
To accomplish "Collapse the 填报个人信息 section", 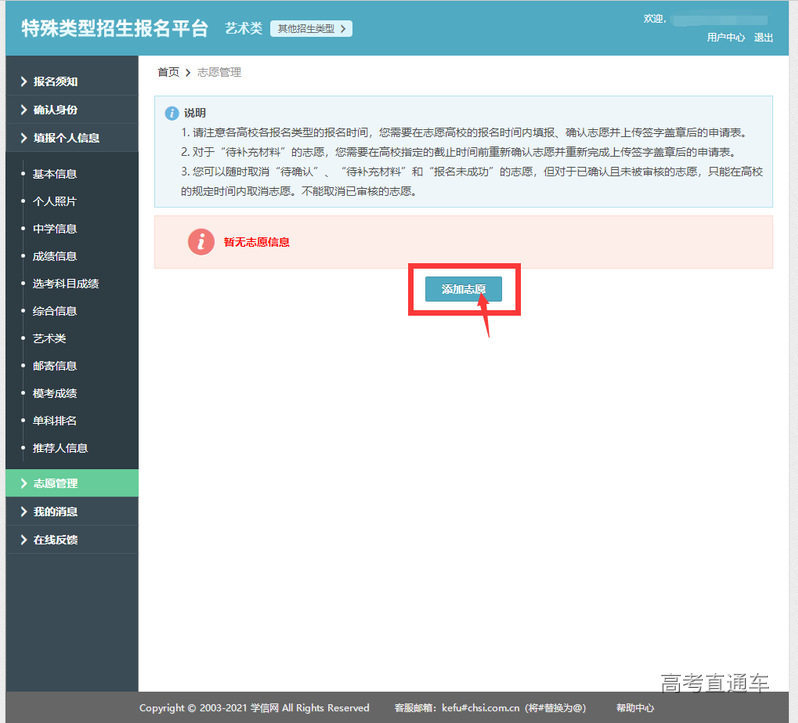I will click(x=66, y=138).
